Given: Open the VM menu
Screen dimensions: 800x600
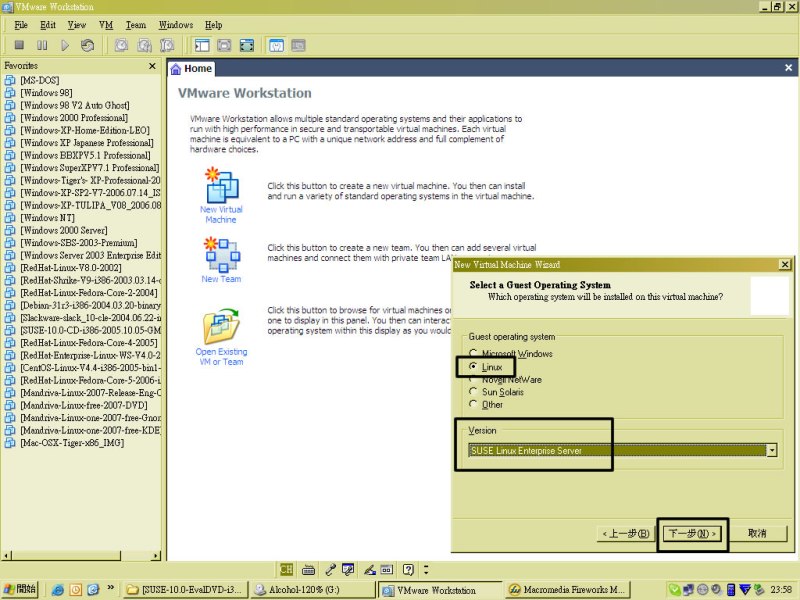Looking at the screenshot, I should click(x=106, y=25).
